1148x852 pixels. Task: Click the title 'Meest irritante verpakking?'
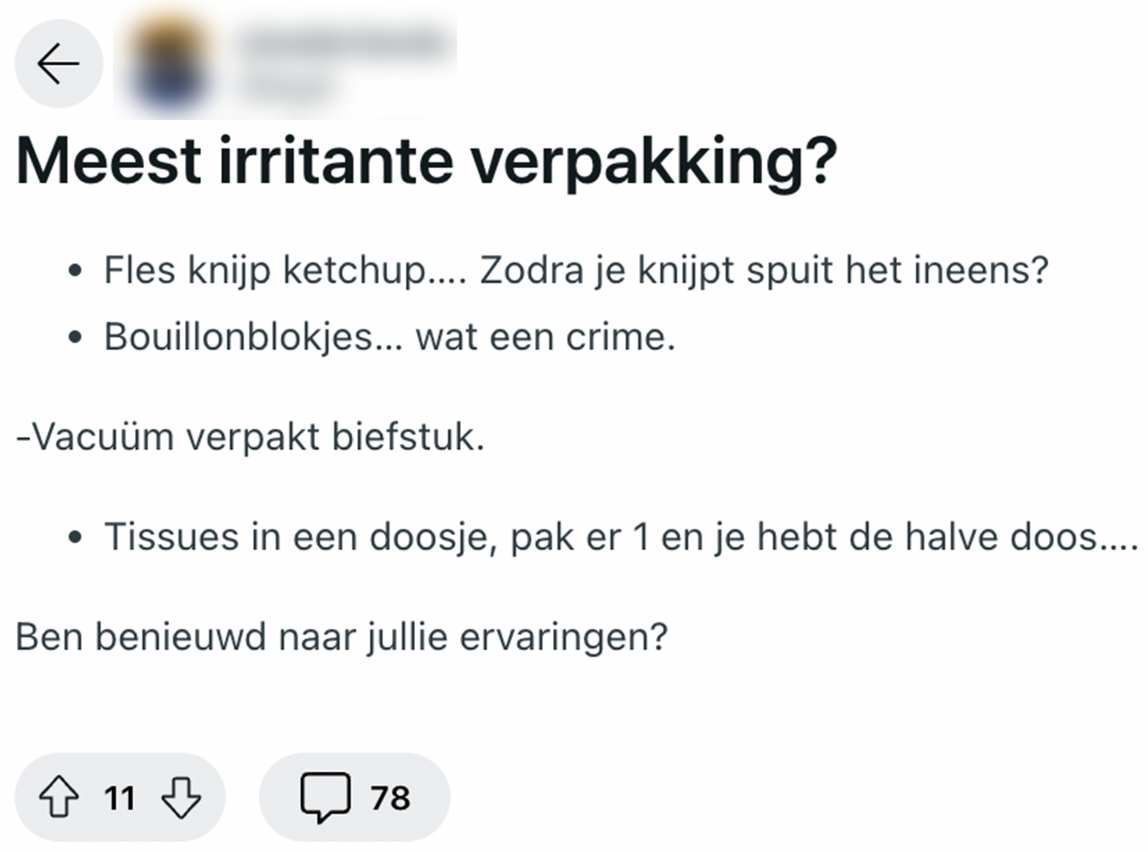click(x=425, y=164)
